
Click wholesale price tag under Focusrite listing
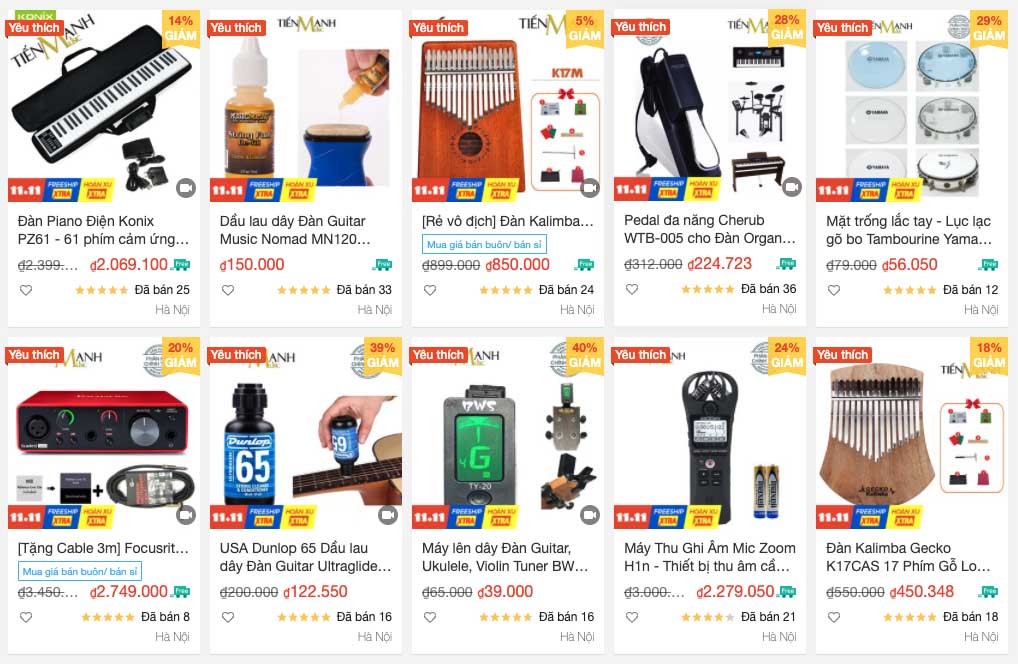80,572
